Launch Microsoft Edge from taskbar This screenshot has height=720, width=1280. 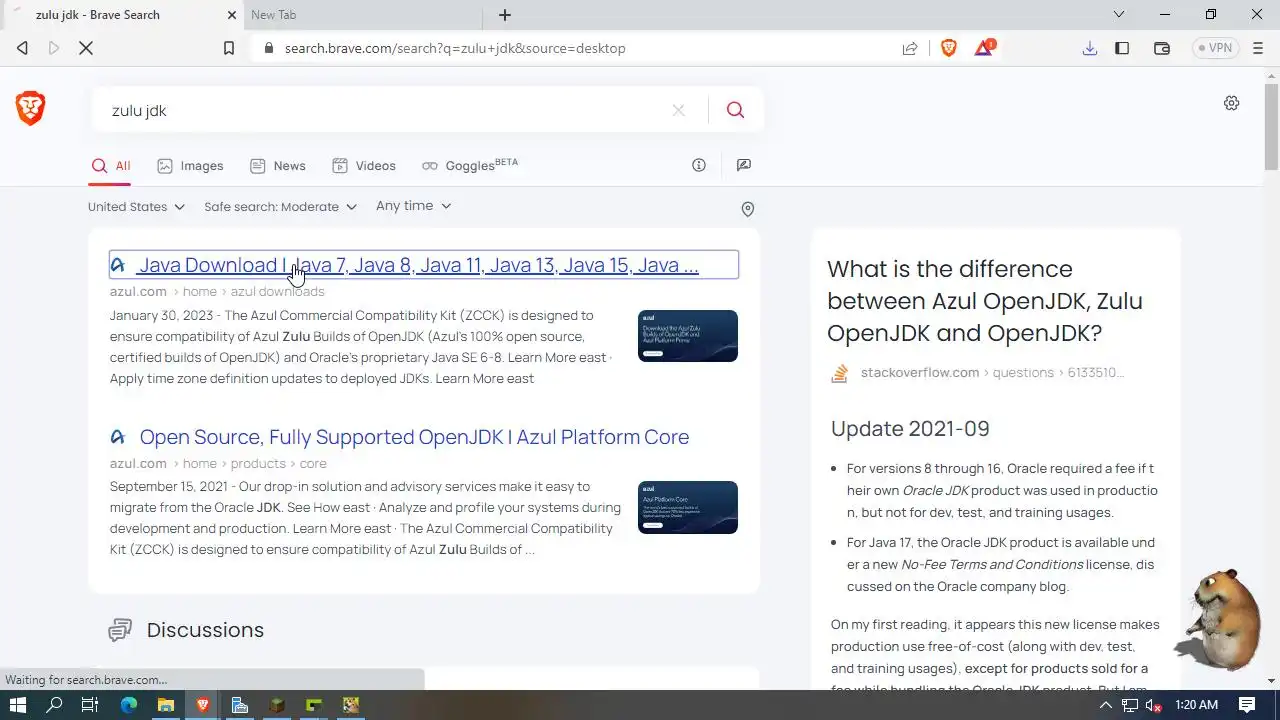[x=129, y=705]
